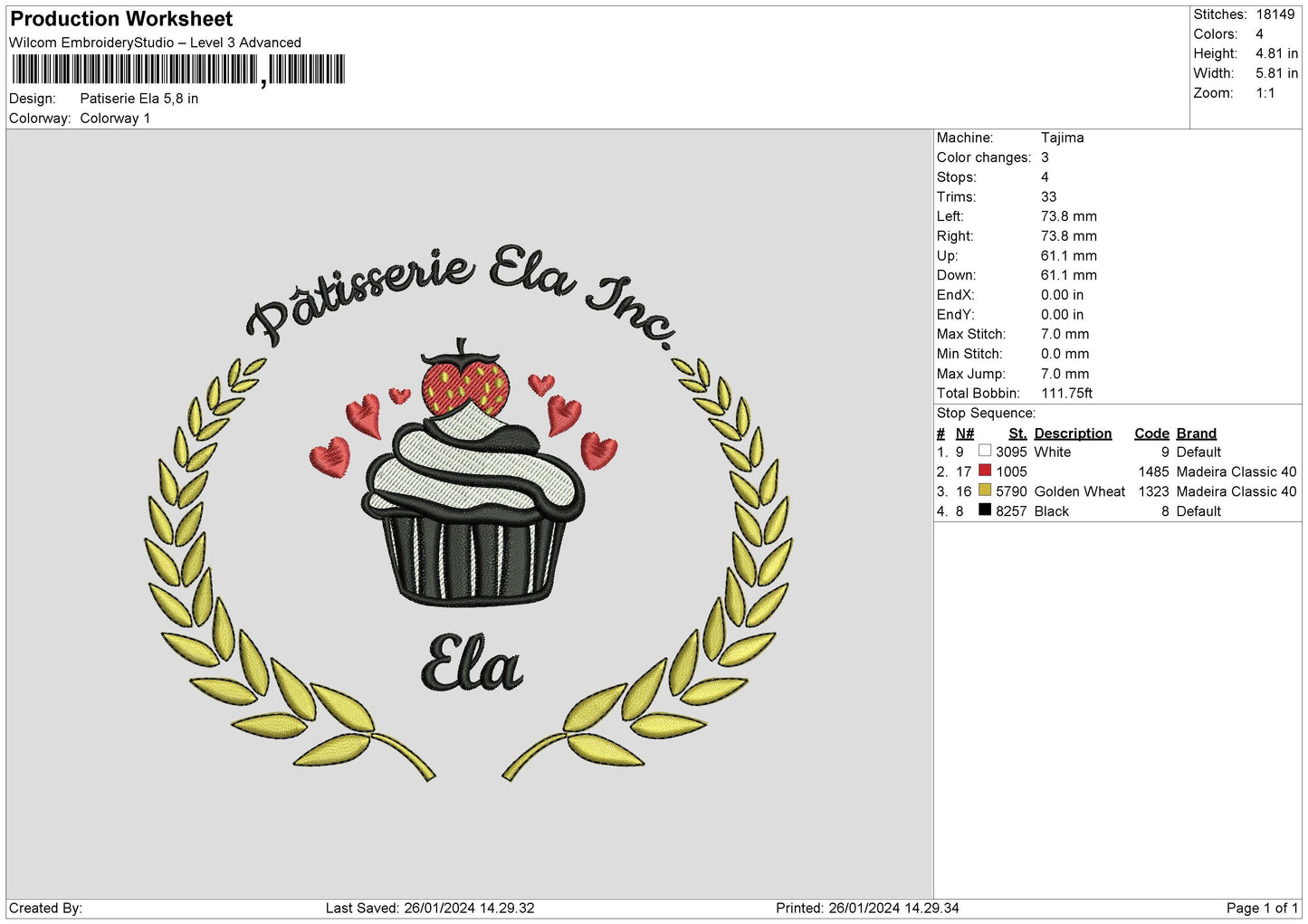Click the Production Worksheet title
The image size is (1308, 924).
tap(121, 19)
